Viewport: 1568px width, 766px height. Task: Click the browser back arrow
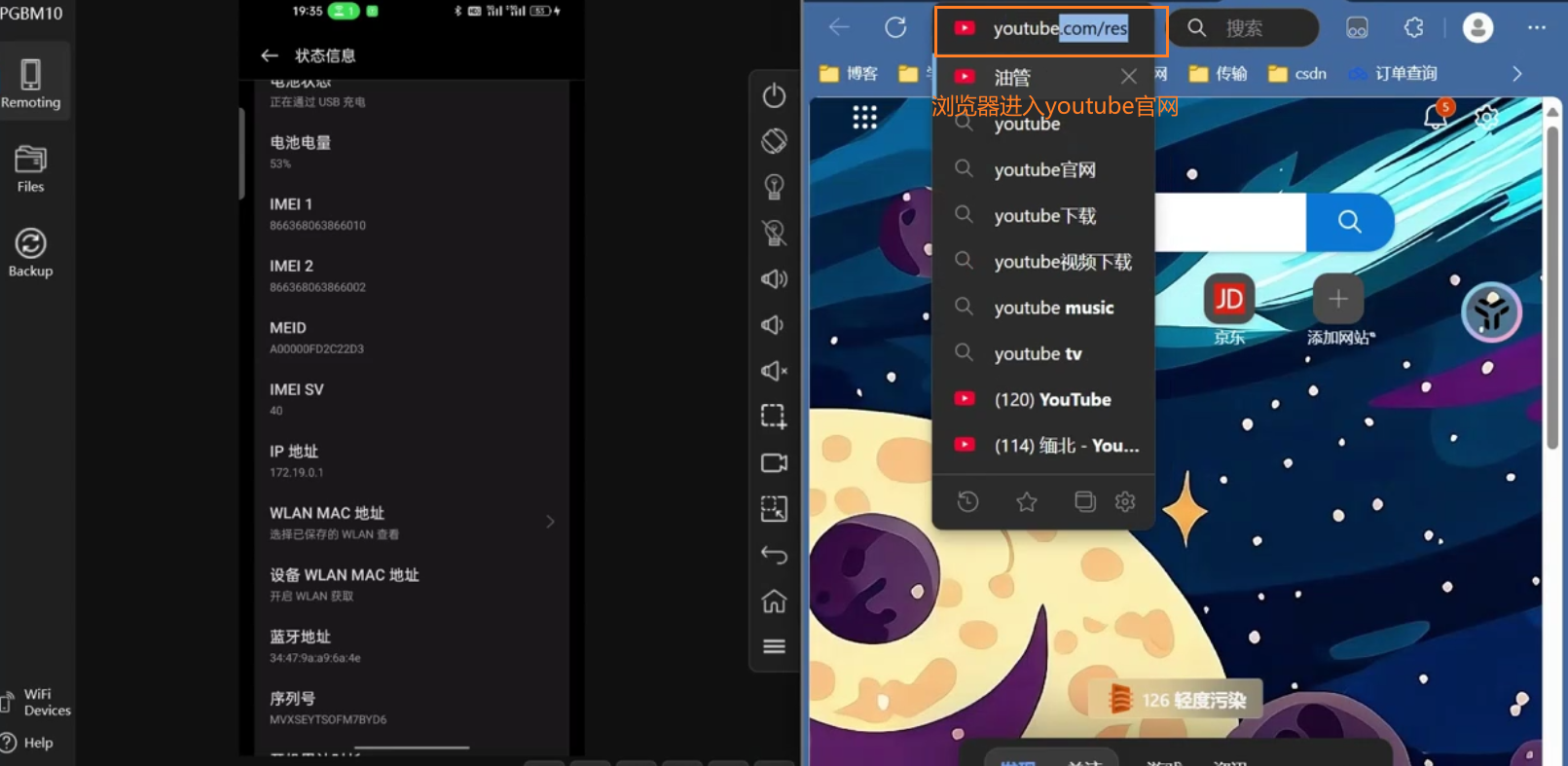click(839, 27)
